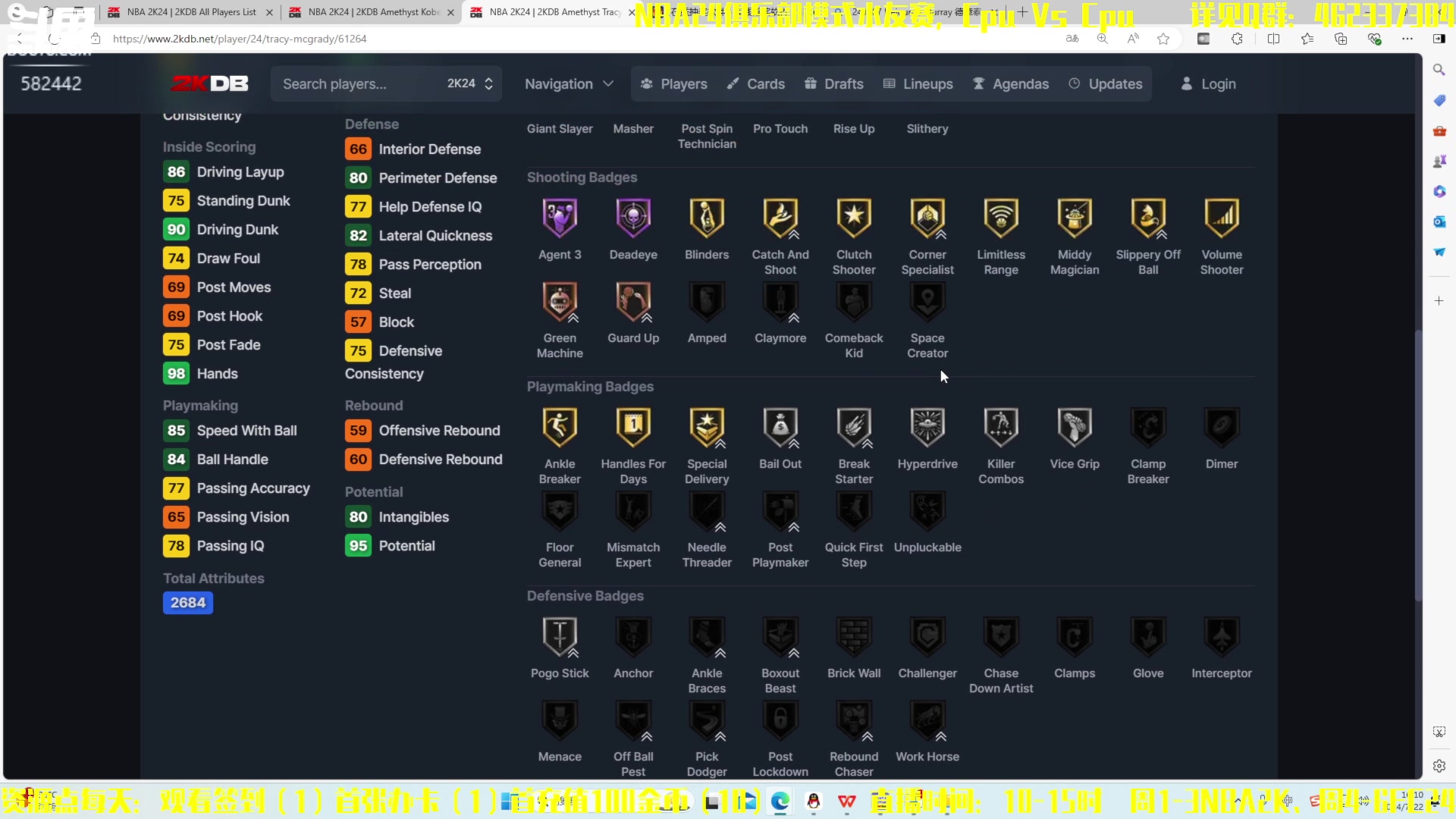This screenshot has width=1456, height=819.
Task: Select the Break Starter badge icon
Action: pyautogui.click(x=854, y=427)
